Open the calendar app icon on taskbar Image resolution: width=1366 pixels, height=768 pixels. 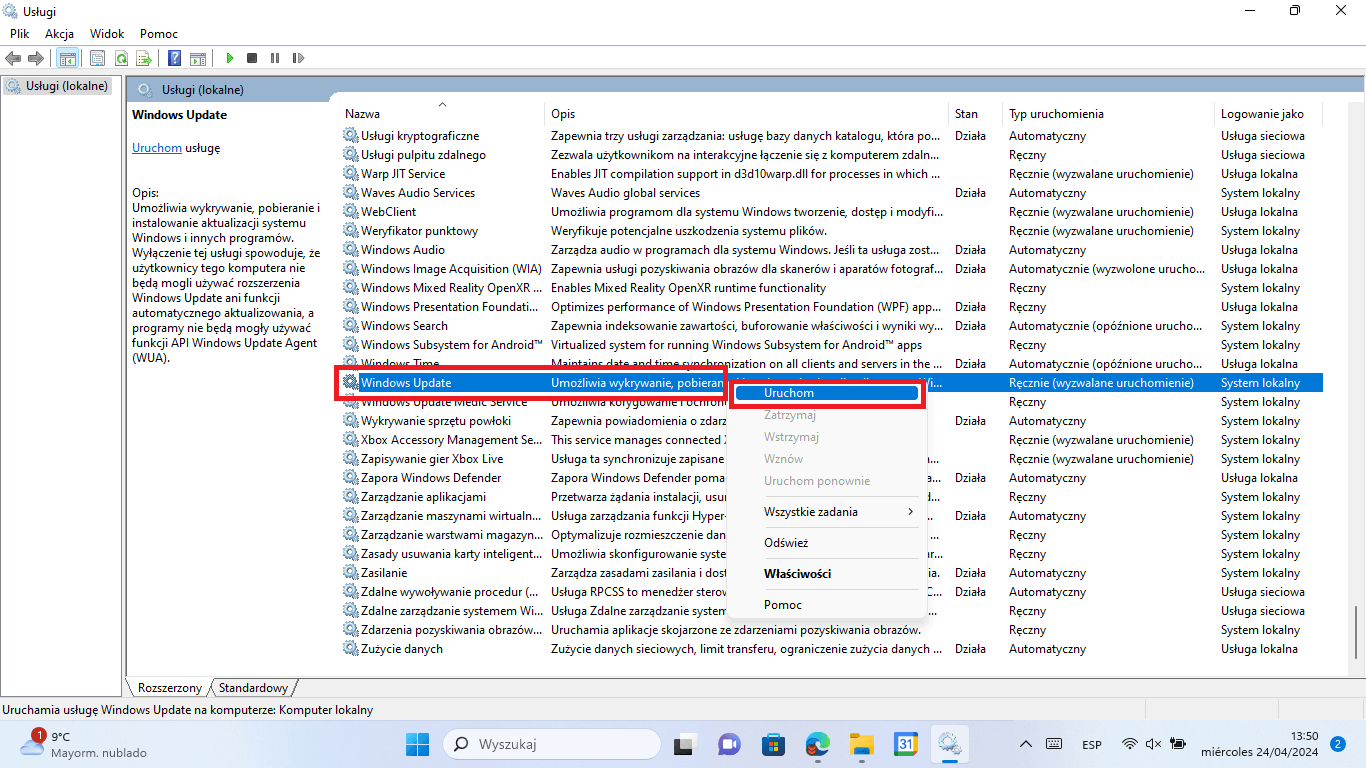pyautogui.click(x=906, y=744)
